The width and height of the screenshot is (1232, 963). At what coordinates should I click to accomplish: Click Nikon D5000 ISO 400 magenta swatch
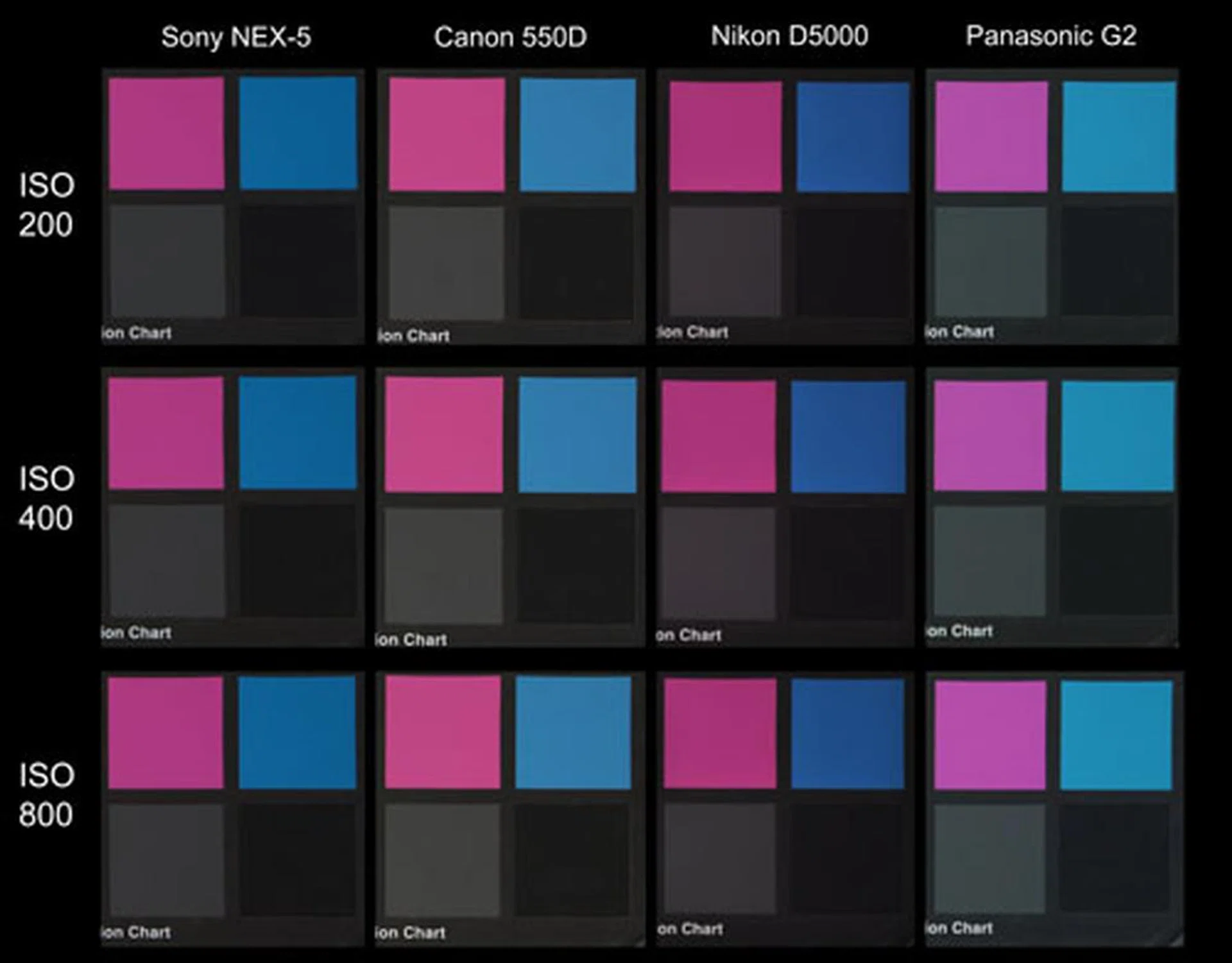pos(719,436)
